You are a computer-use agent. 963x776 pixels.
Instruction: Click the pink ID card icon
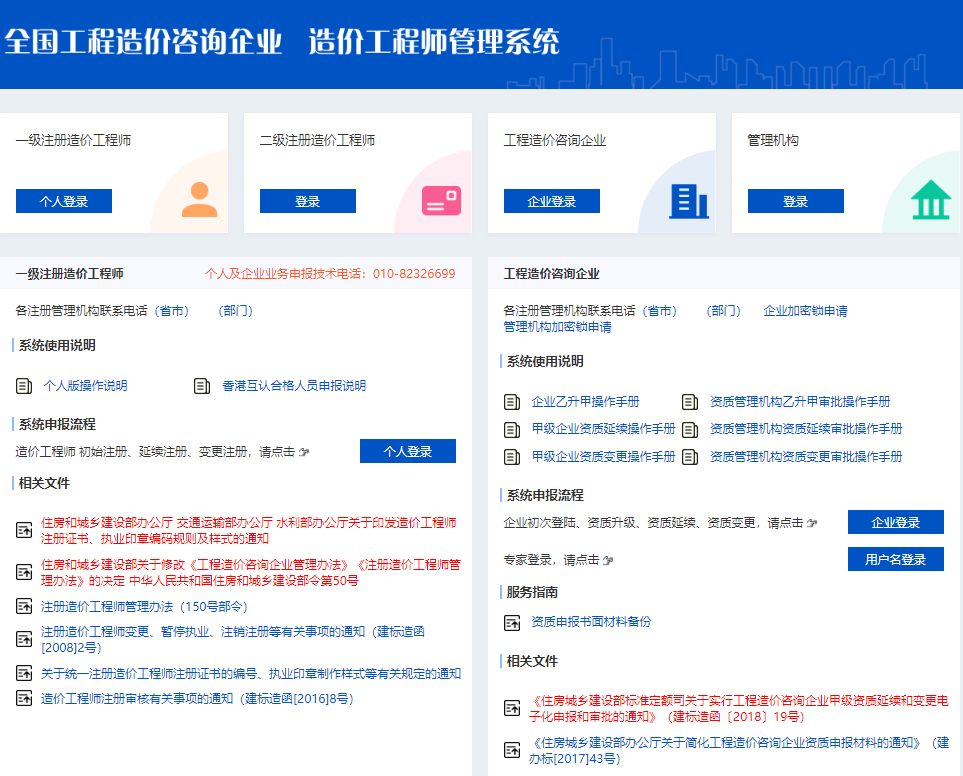(441, 201)
